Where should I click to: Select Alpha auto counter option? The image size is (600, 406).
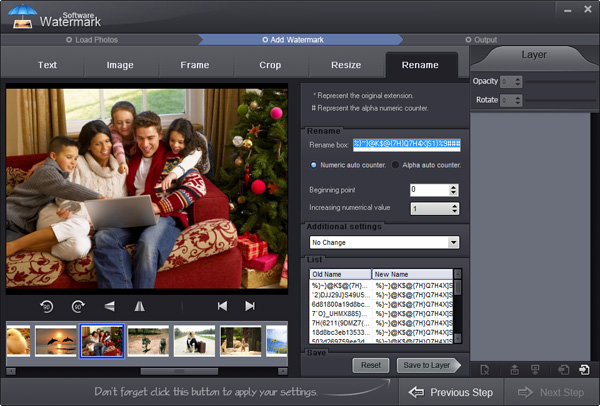tap(395, 165)
